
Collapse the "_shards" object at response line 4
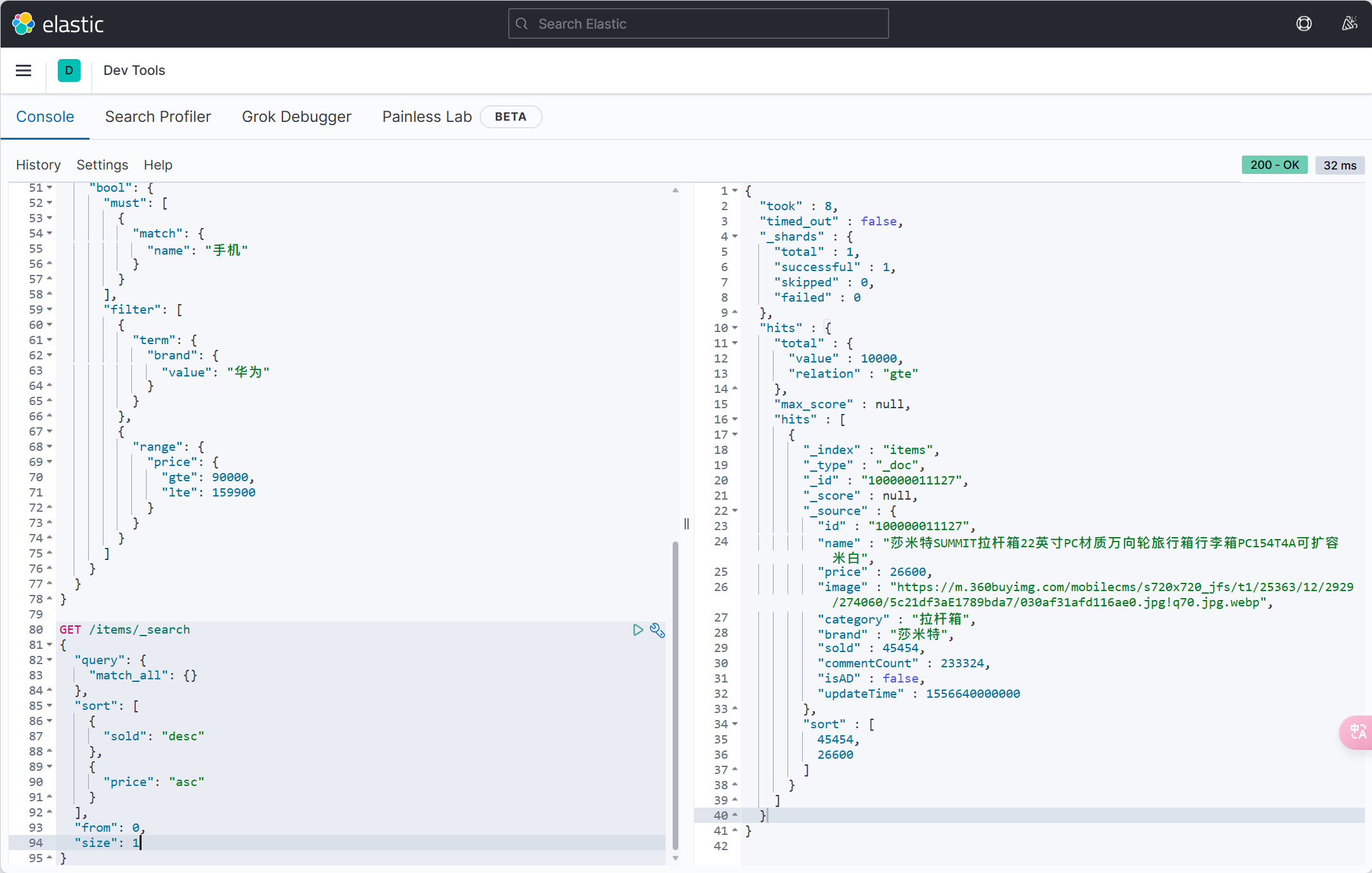pyautogui.click(x=735, y=237)
